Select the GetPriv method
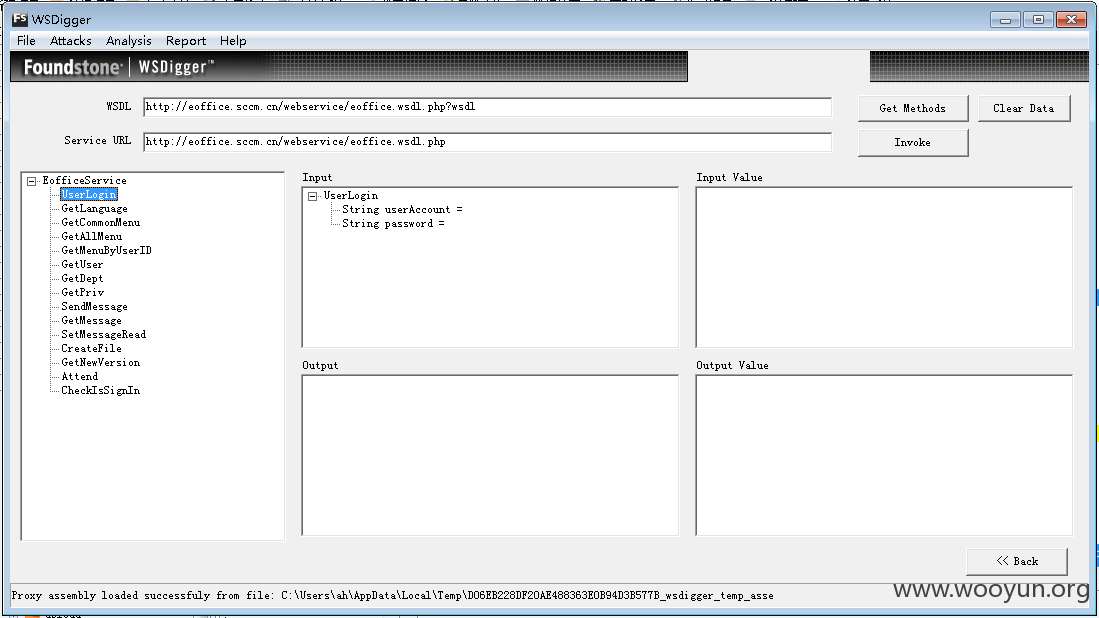This screenshot has height=618, width=1099. pos(82,293)
